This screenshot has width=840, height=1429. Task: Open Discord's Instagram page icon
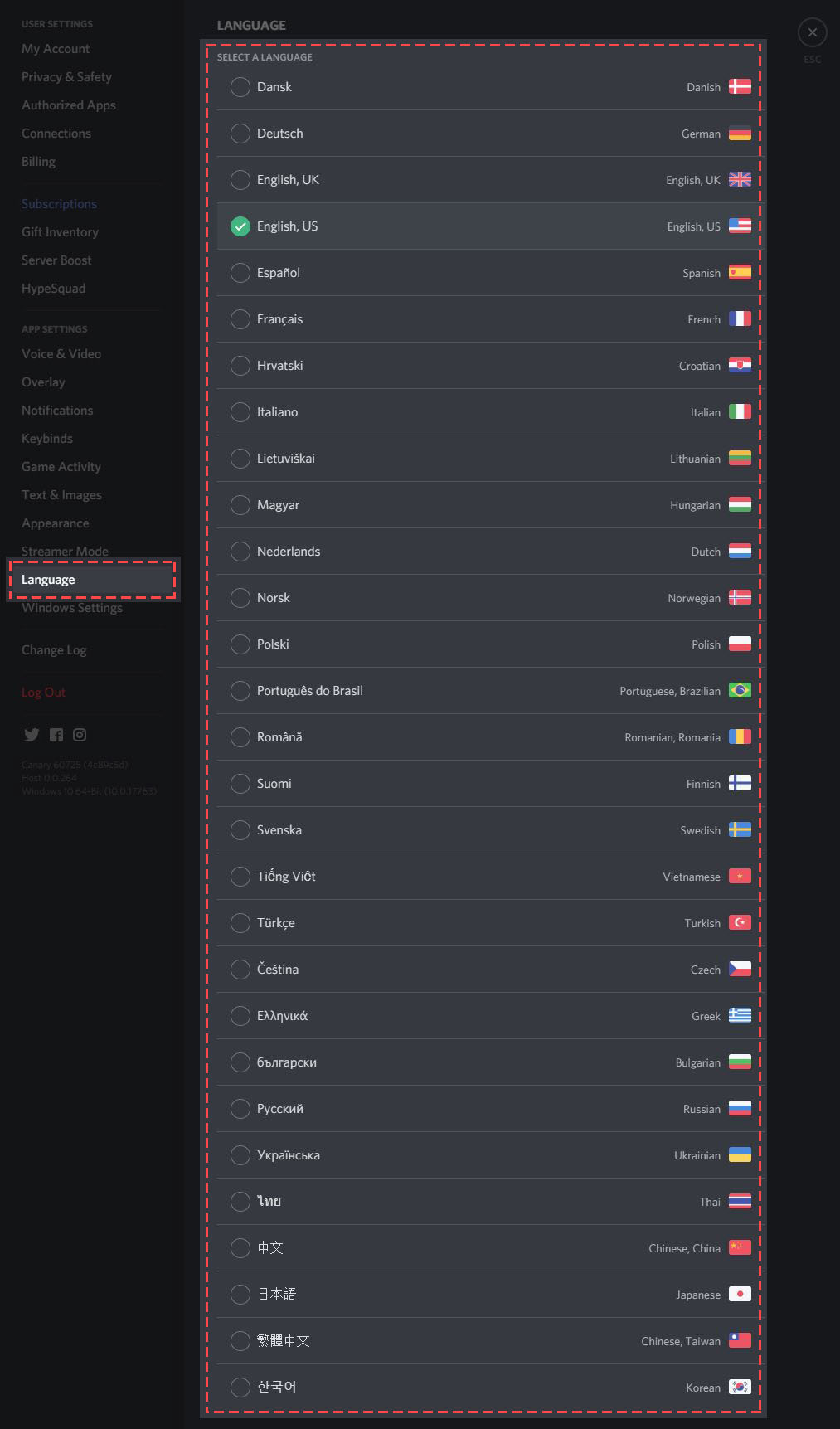80,735
